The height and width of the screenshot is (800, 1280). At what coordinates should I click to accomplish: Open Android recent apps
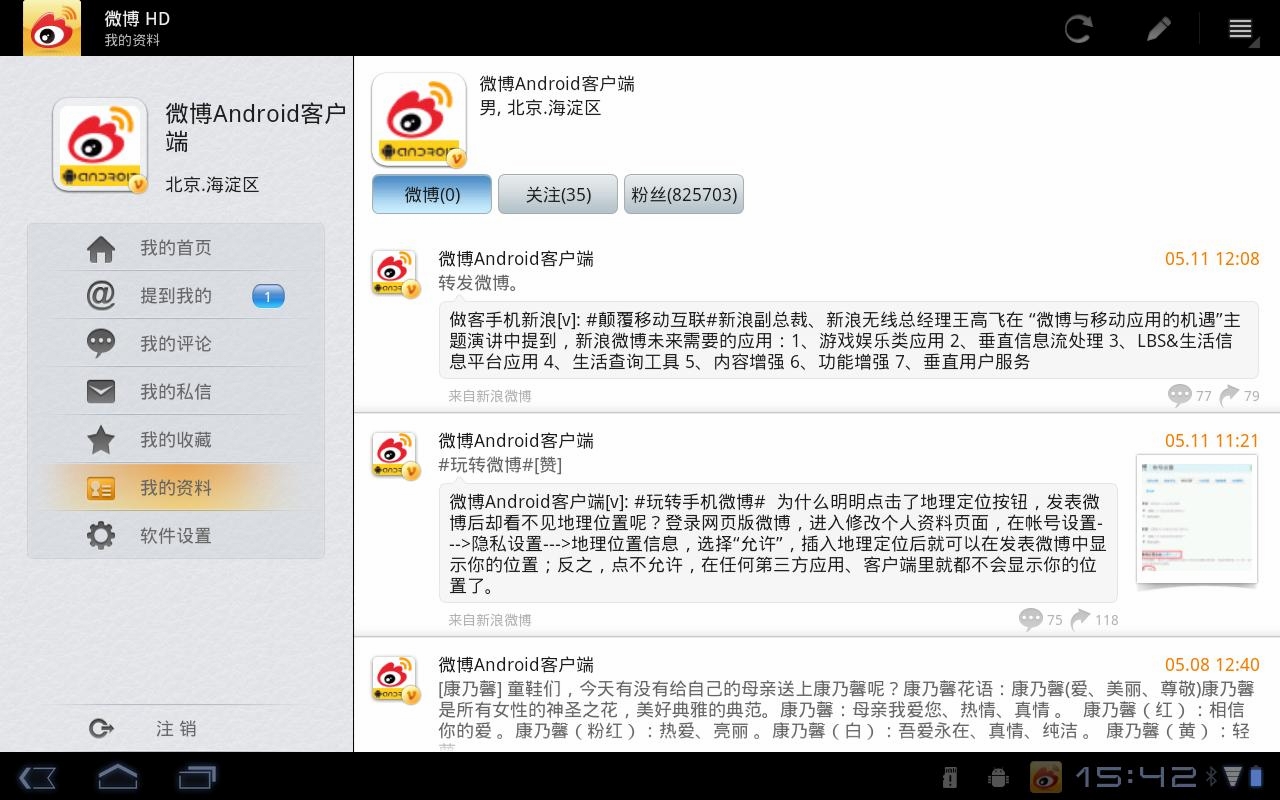click(197, 777)
